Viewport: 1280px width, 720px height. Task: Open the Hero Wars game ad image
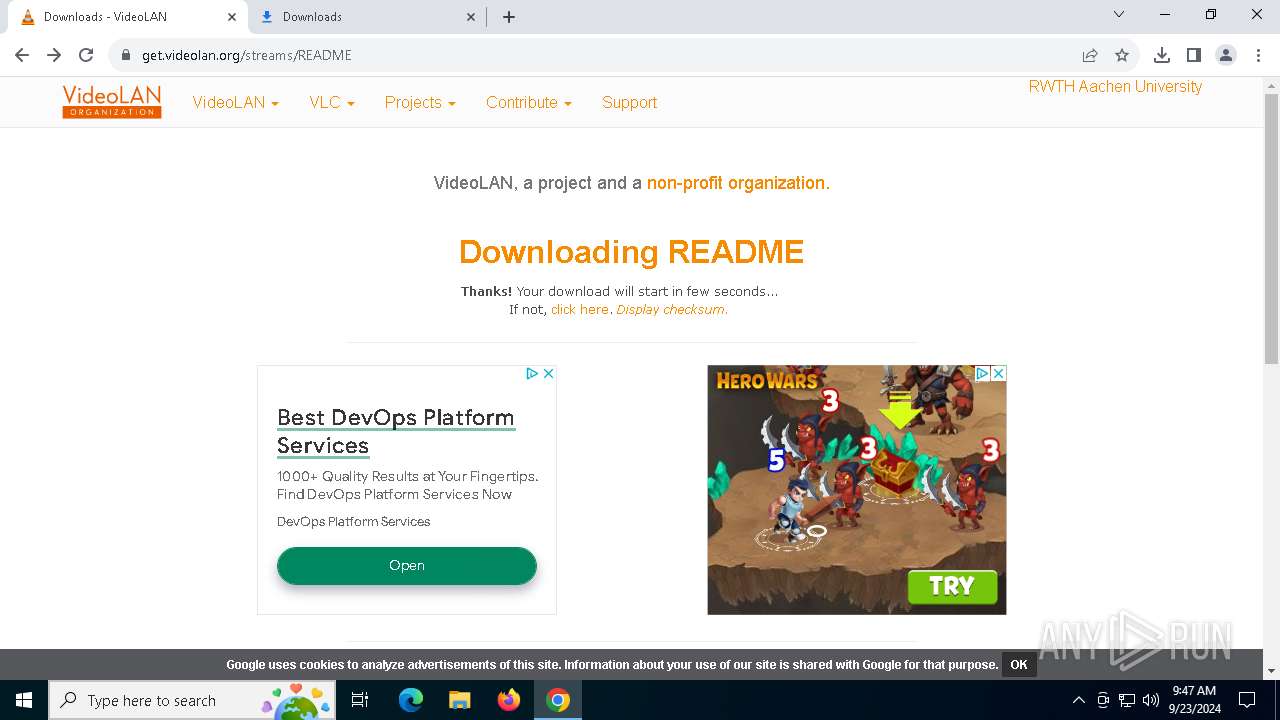coord(857,490)
